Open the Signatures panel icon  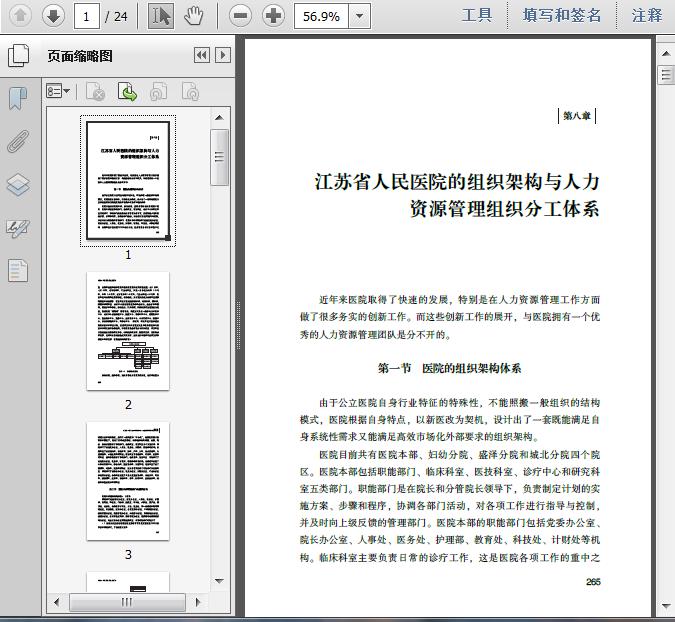18,229
